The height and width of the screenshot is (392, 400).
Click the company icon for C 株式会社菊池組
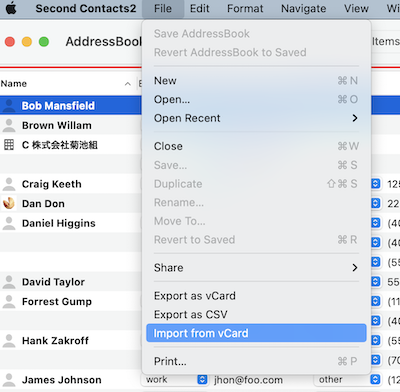click(x=9, y=145)
